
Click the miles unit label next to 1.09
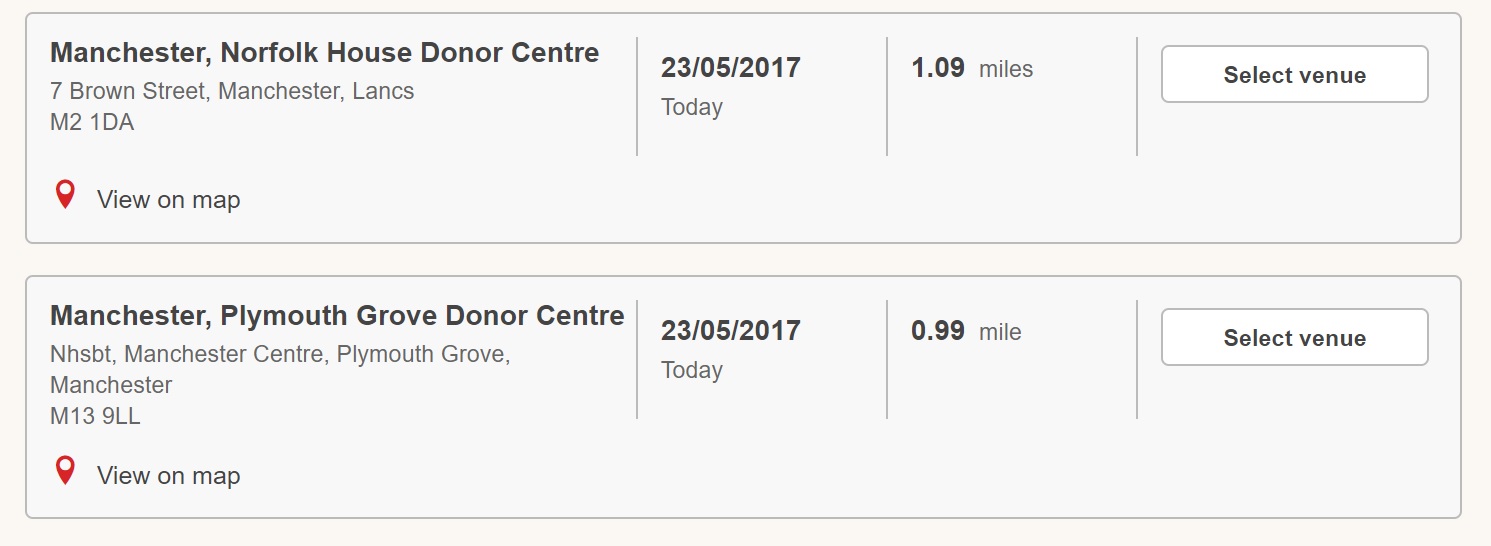(1006, 69)
